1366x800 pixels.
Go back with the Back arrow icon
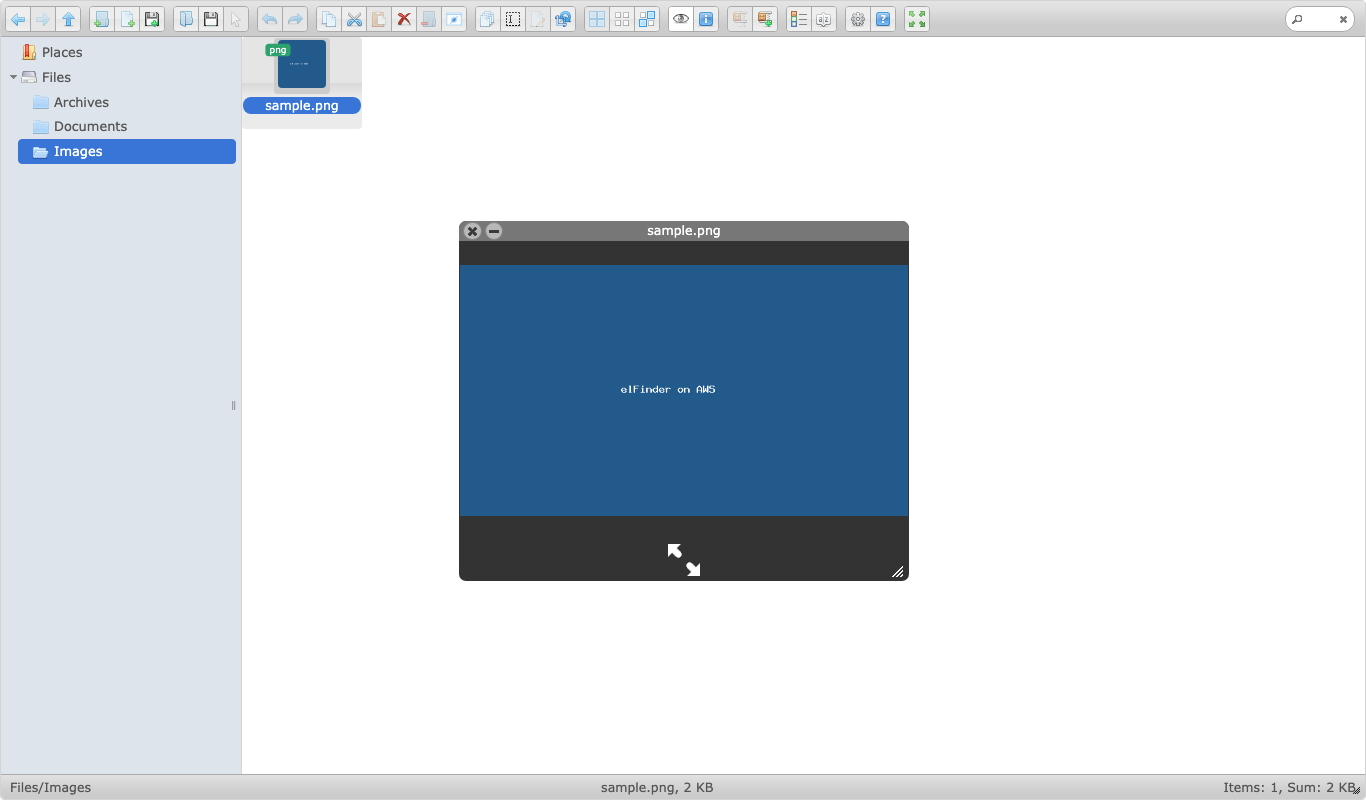coord(18,19)
